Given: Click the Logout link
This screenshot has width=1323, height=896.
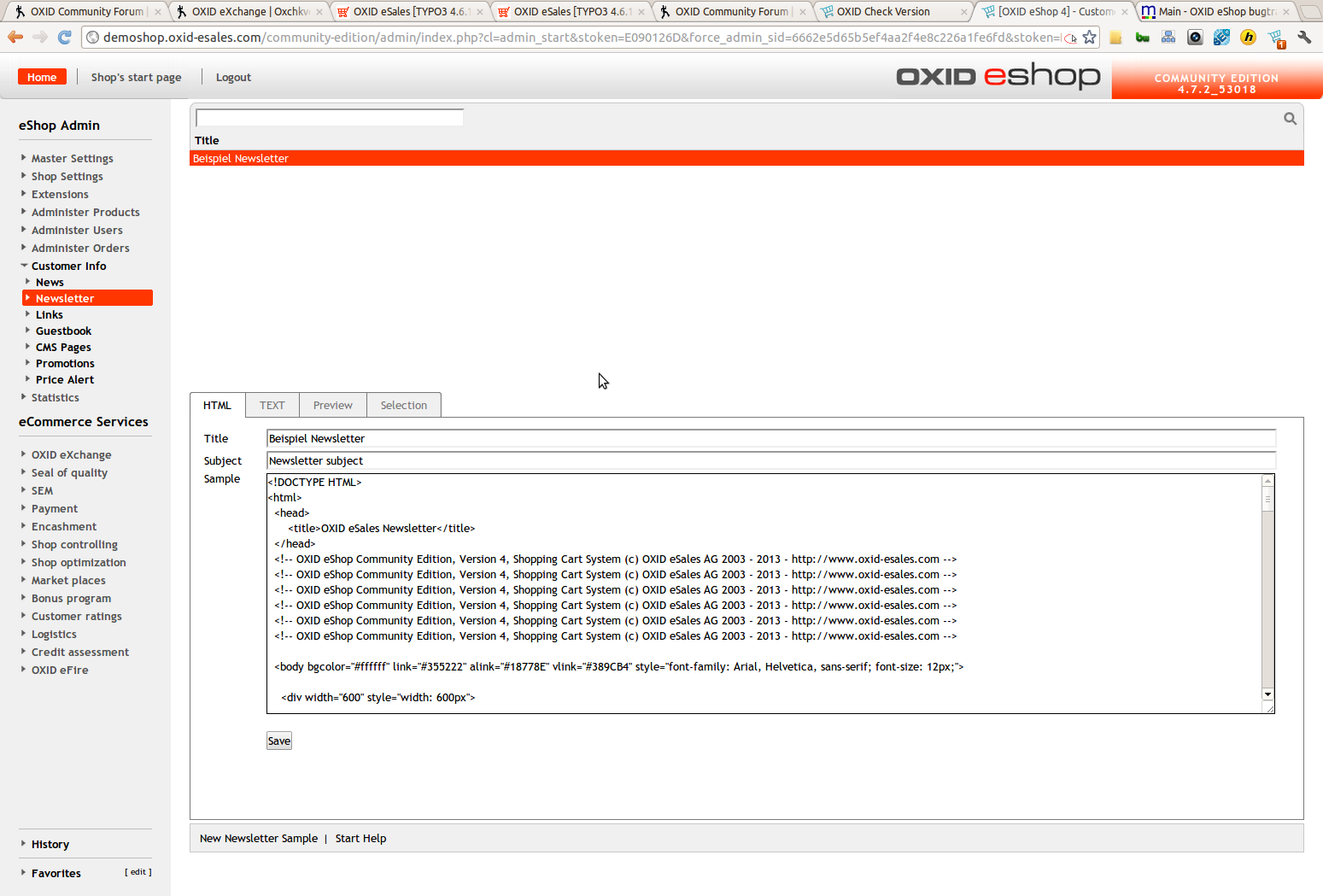Looking at the screenshot, I should pos(233,77).
